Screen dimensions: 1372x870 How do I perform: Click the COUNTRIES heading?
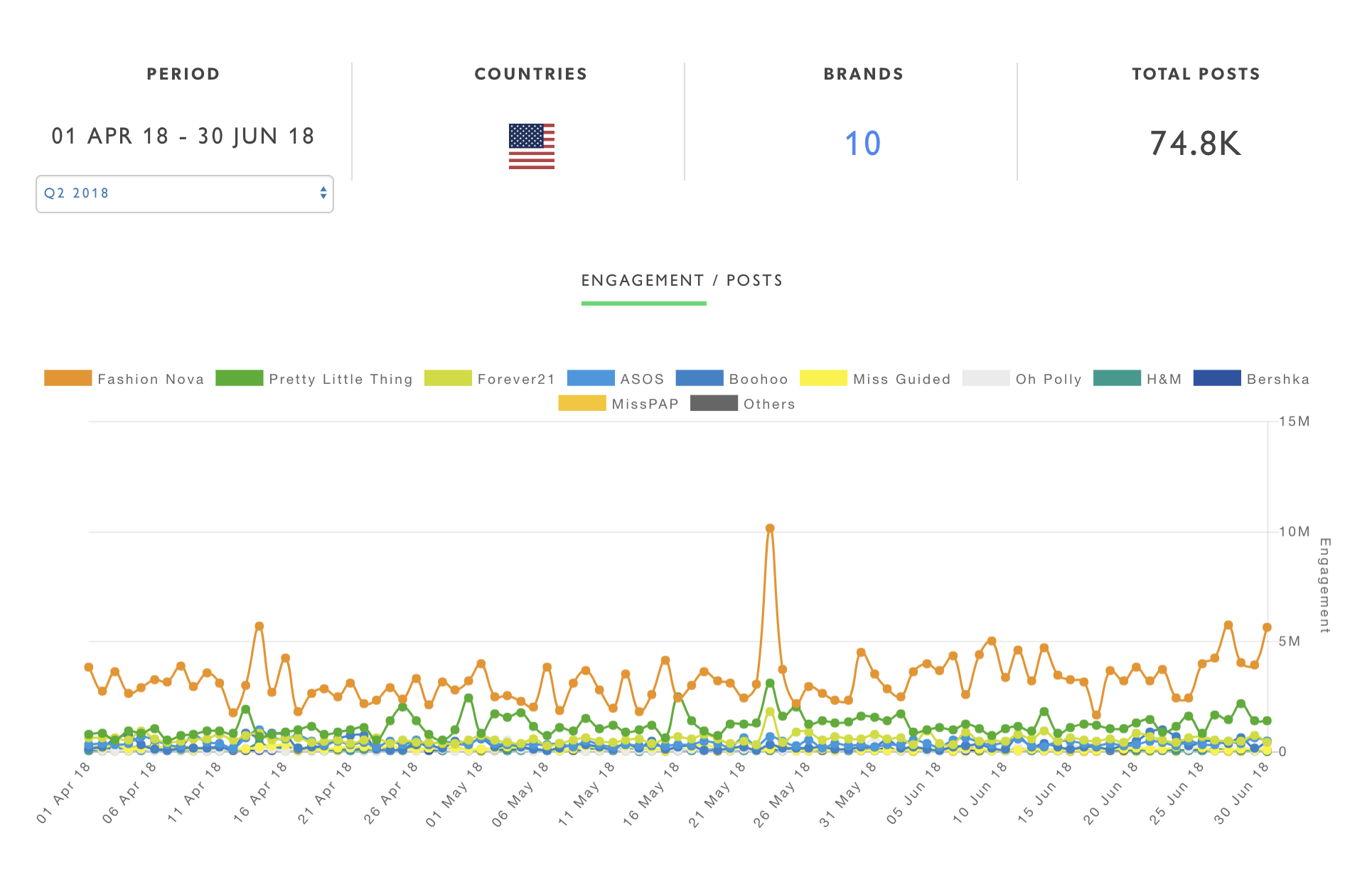(x=531, y=74)
